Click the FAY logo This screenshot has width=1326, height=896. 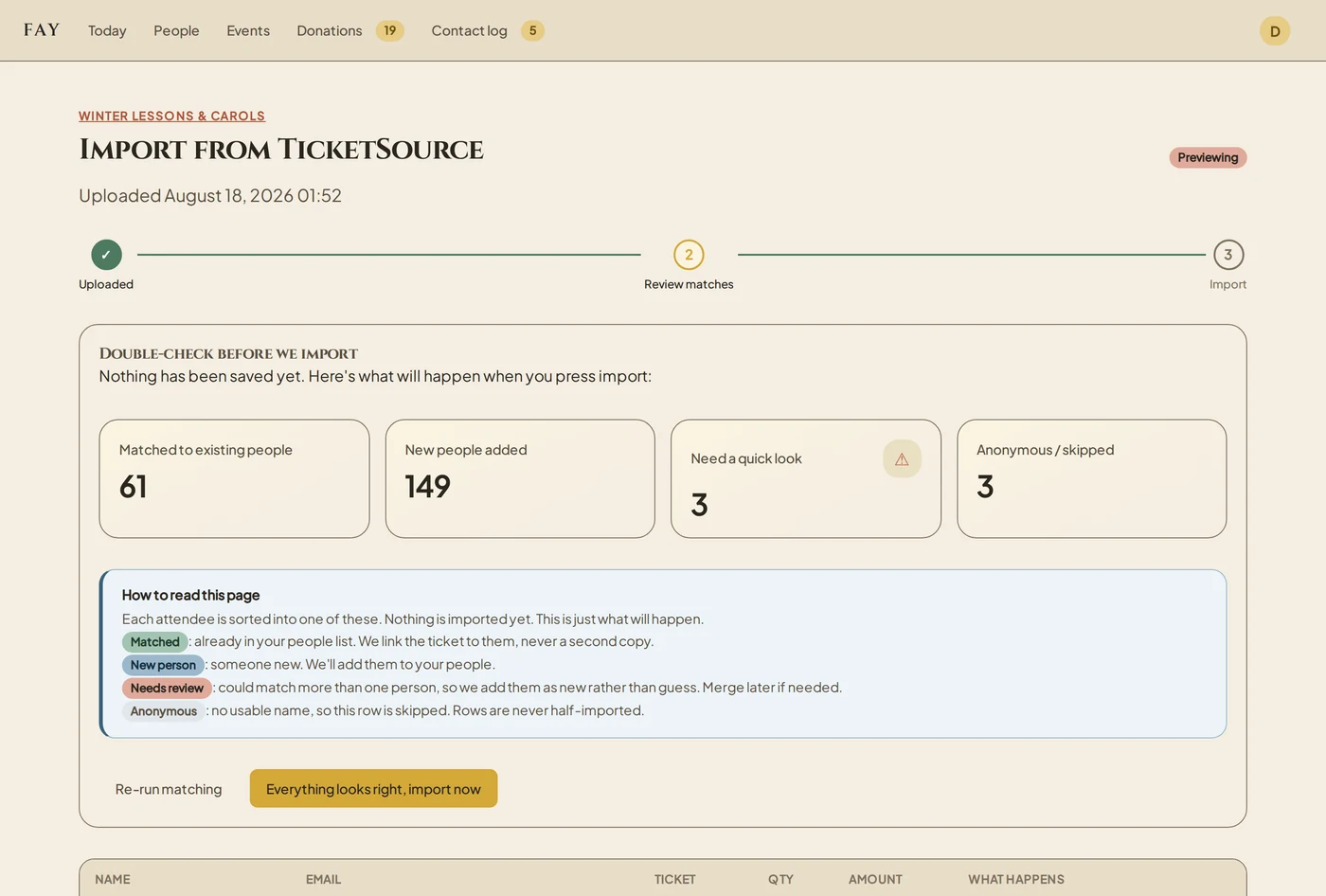(42, 30)
